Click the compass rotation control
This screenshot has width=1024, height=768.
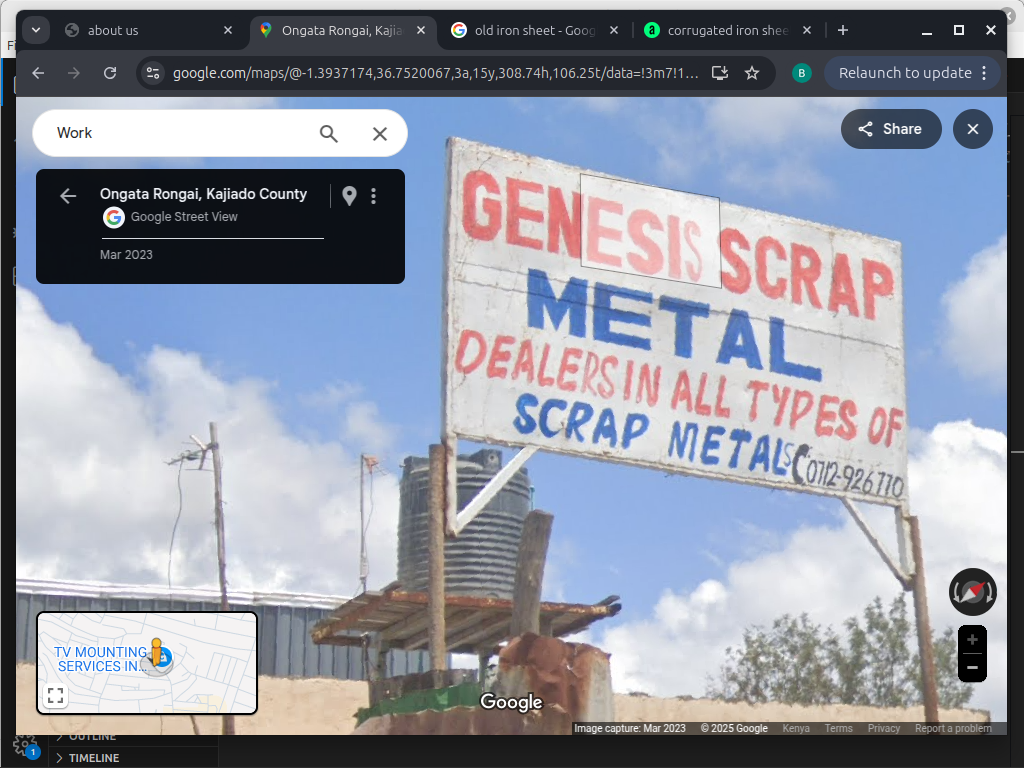tap(972, 592)
